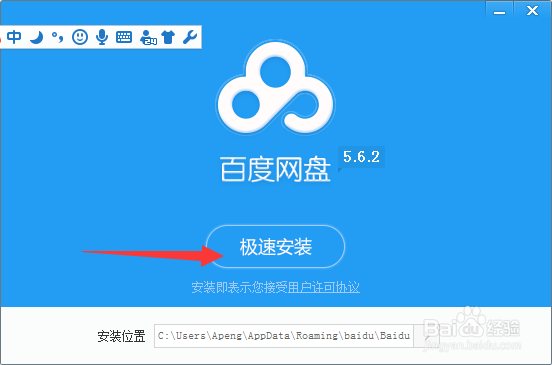Click the install path input field
552x365 pixels.
pos(284,336)
